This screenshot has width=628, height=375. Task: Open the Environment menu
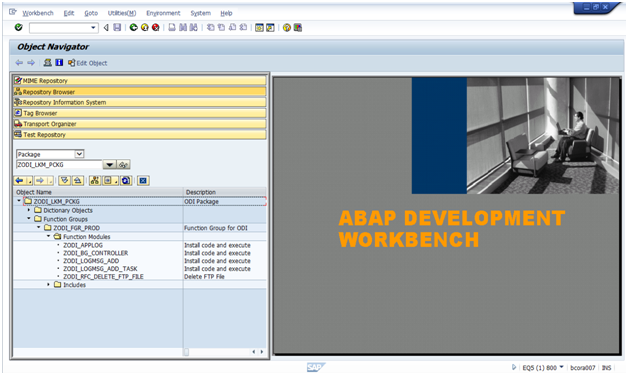point(163,13)
